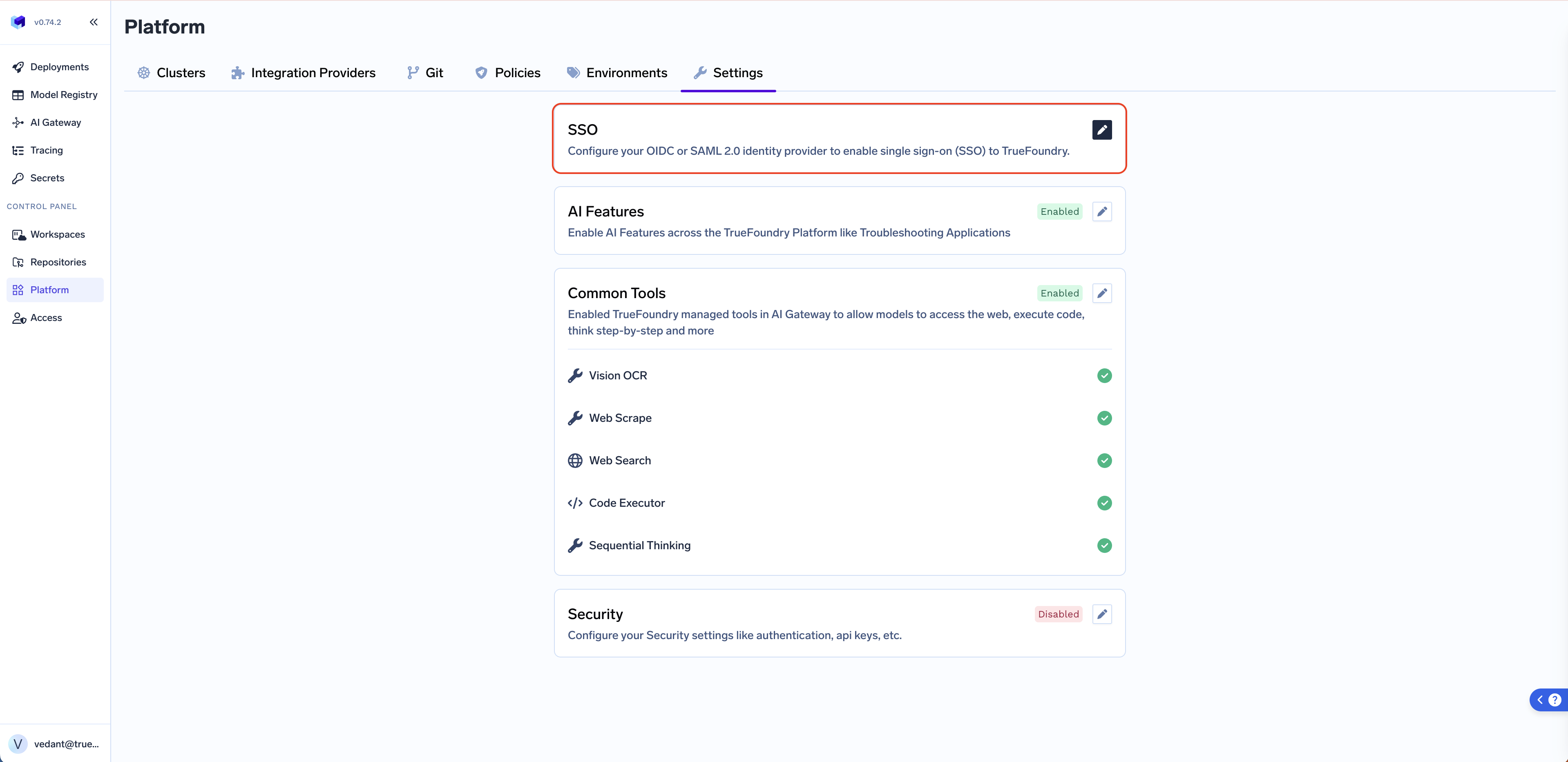
Task: Switch to the Integration Providers tab
Action: 303,73
